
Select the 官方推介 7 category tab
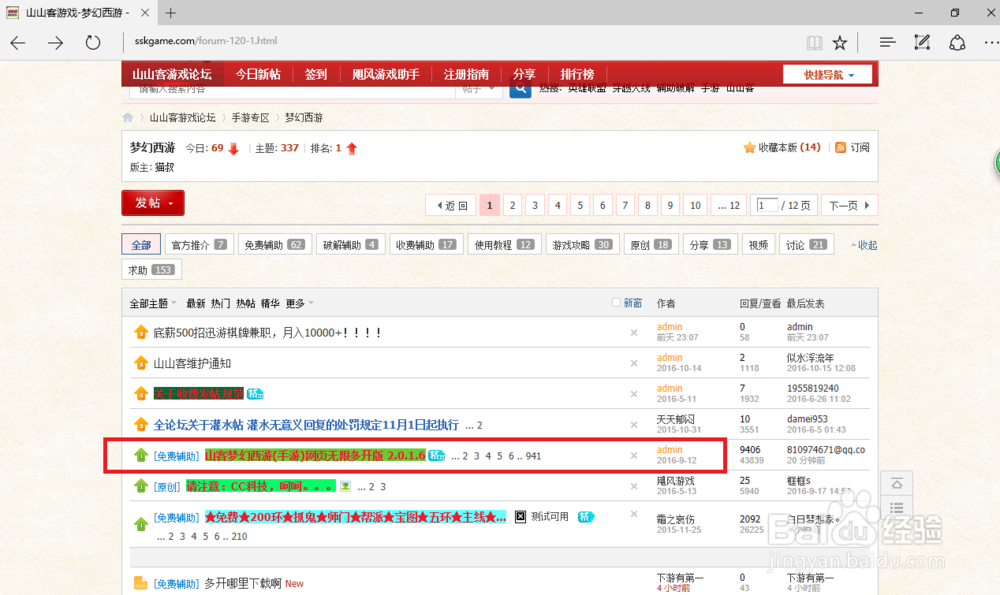tap(199, 245)
